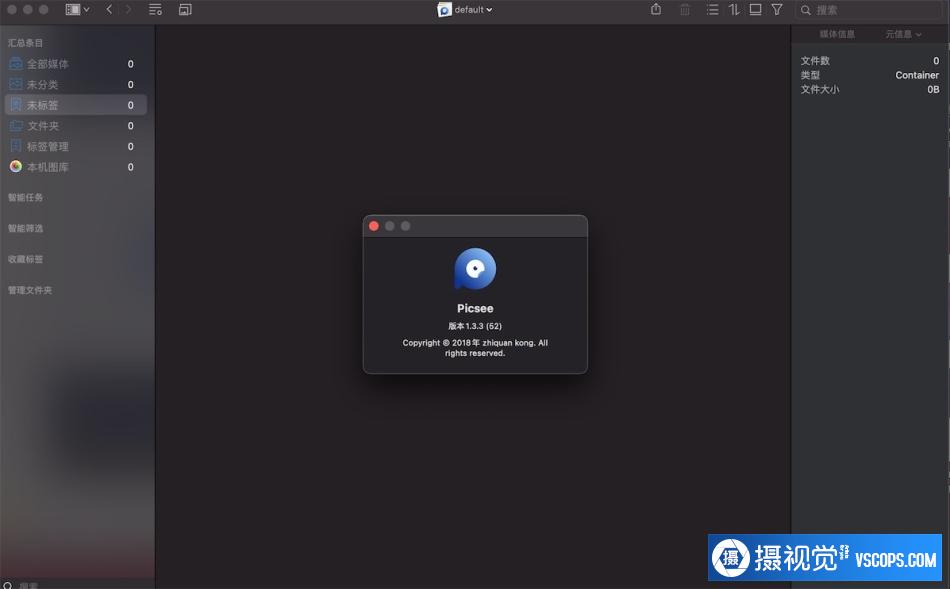Click the 未分类 sidebar icon
Screen dimensions: 950x589
tap(16, 84)
